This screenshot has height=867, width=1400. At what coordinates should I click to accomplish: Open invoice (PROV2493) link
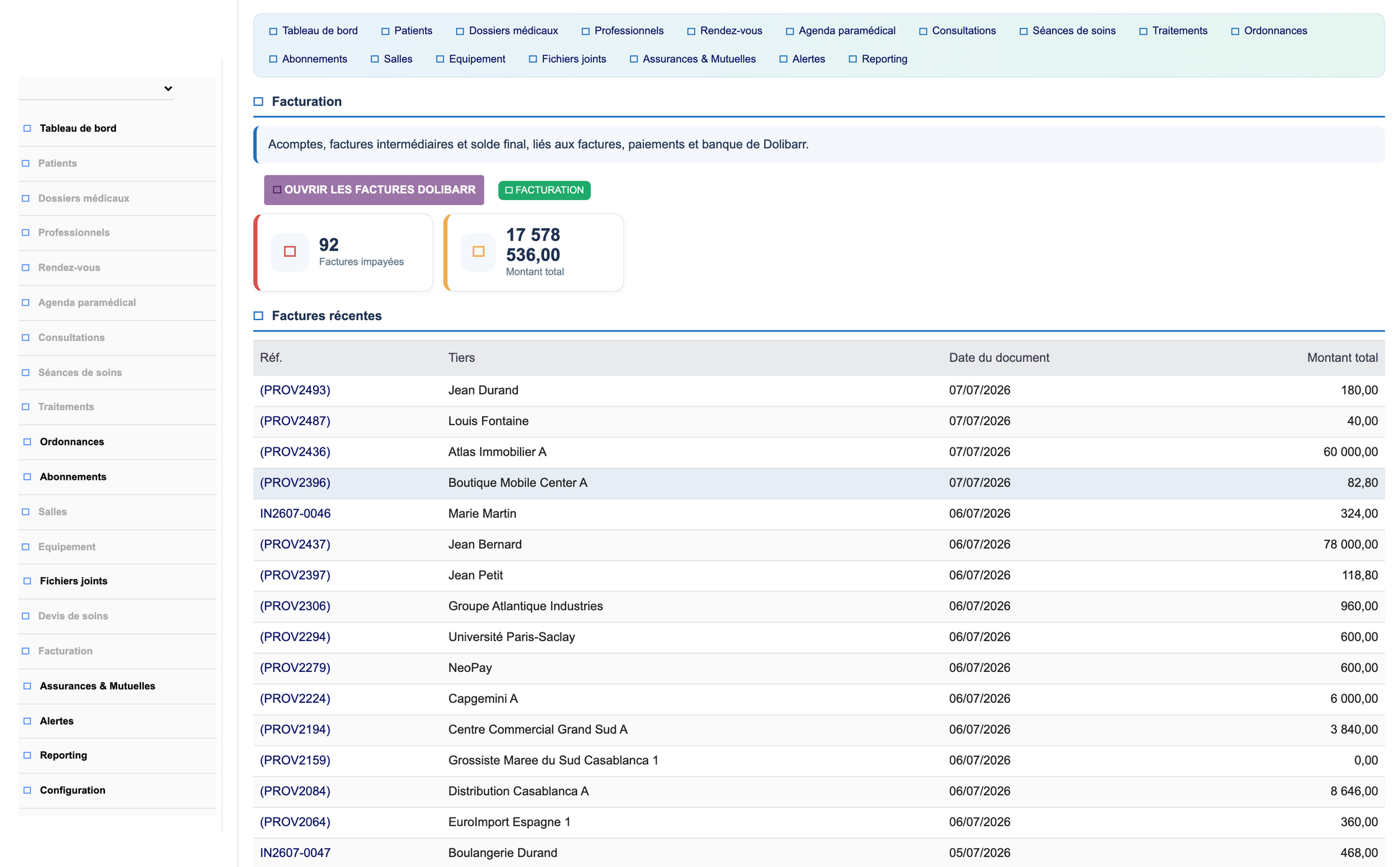click(295, 391)
